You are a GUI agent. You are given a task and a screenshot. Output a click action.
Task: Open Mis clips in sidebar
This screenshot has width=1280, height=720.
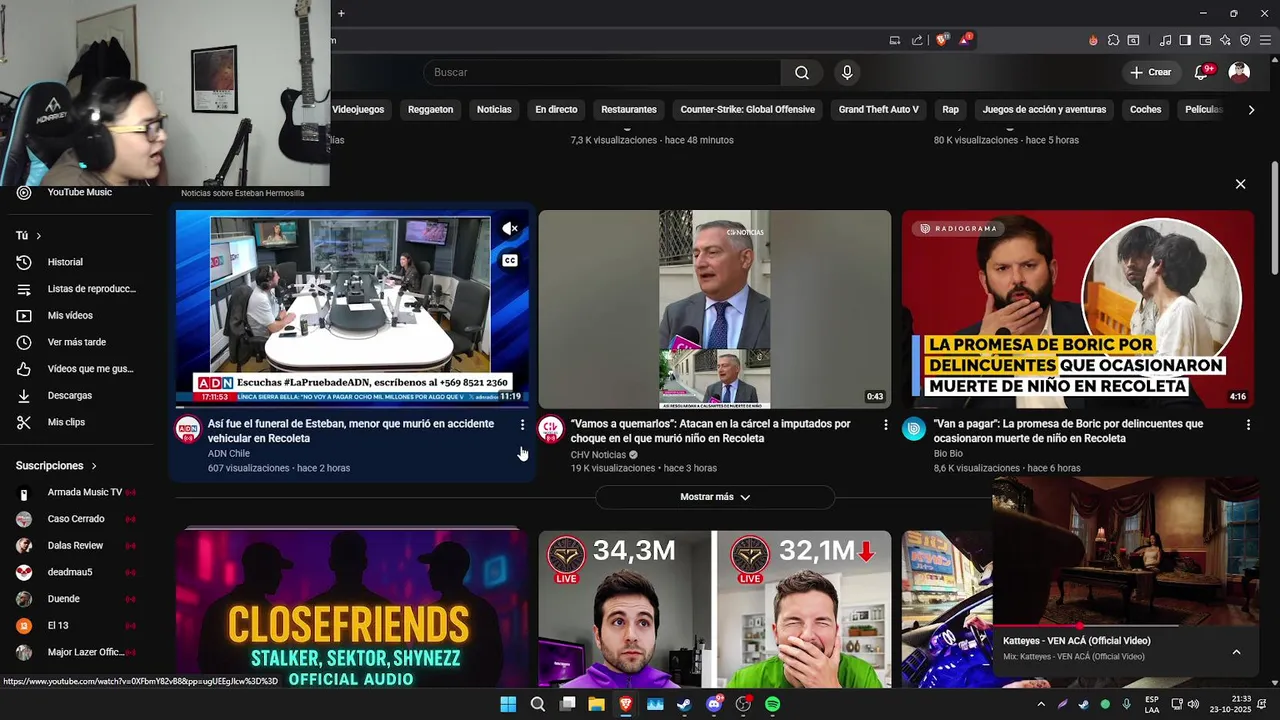coord(78,422)
